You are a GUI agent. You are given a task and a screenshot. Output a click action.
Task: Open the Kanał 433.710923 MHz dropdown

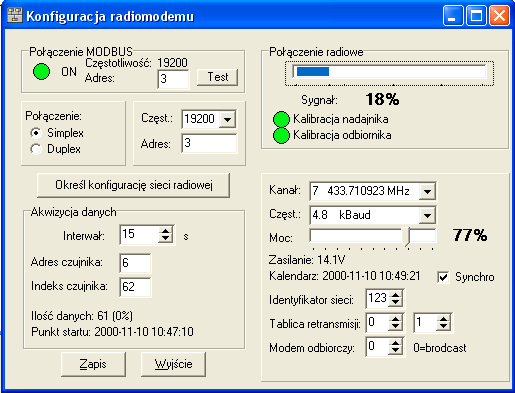pos(427,191)
